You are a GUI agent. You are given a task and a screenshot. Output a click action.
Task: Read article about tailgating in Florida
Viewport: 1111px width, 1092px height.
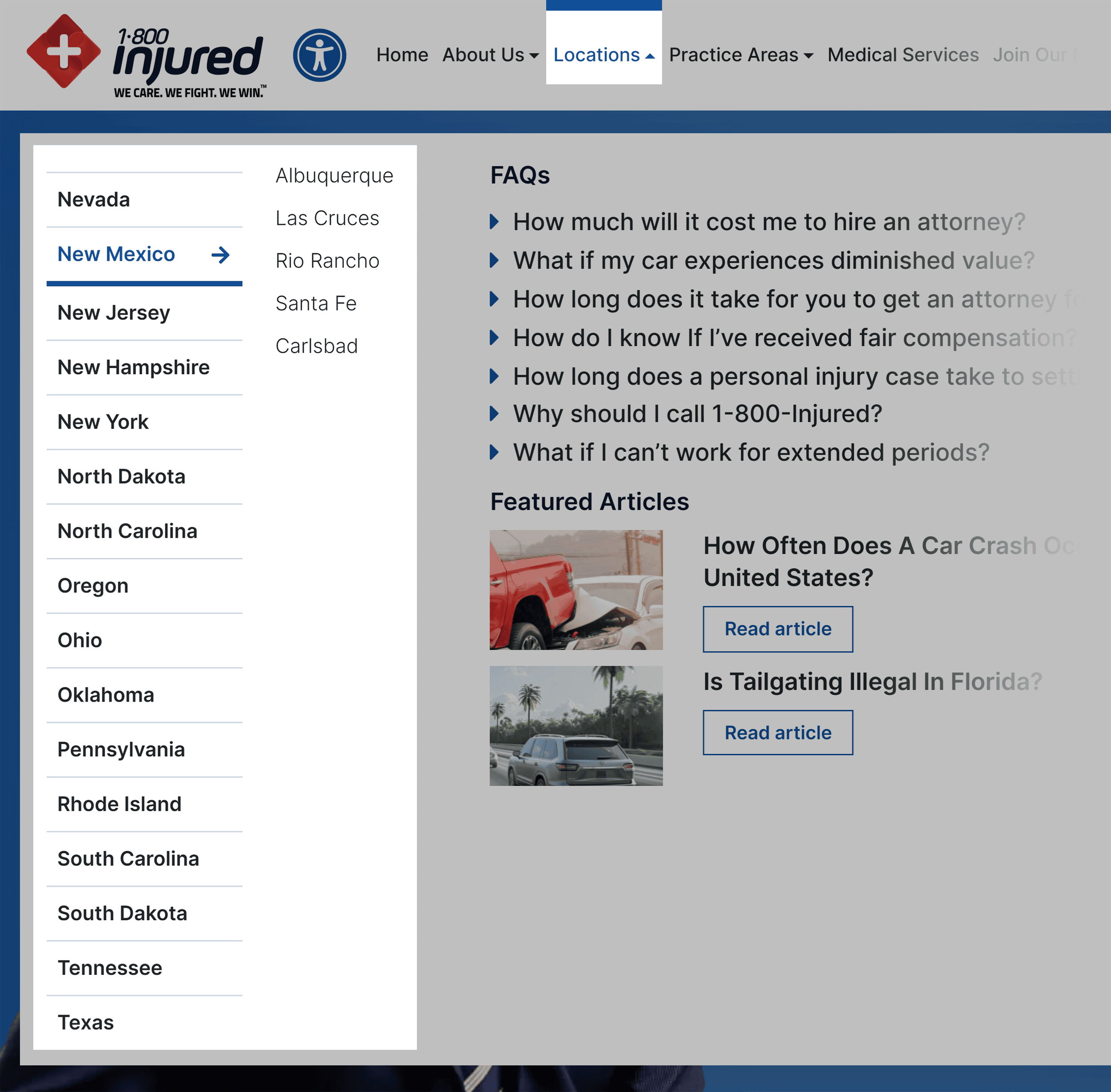tap(778, 733)
